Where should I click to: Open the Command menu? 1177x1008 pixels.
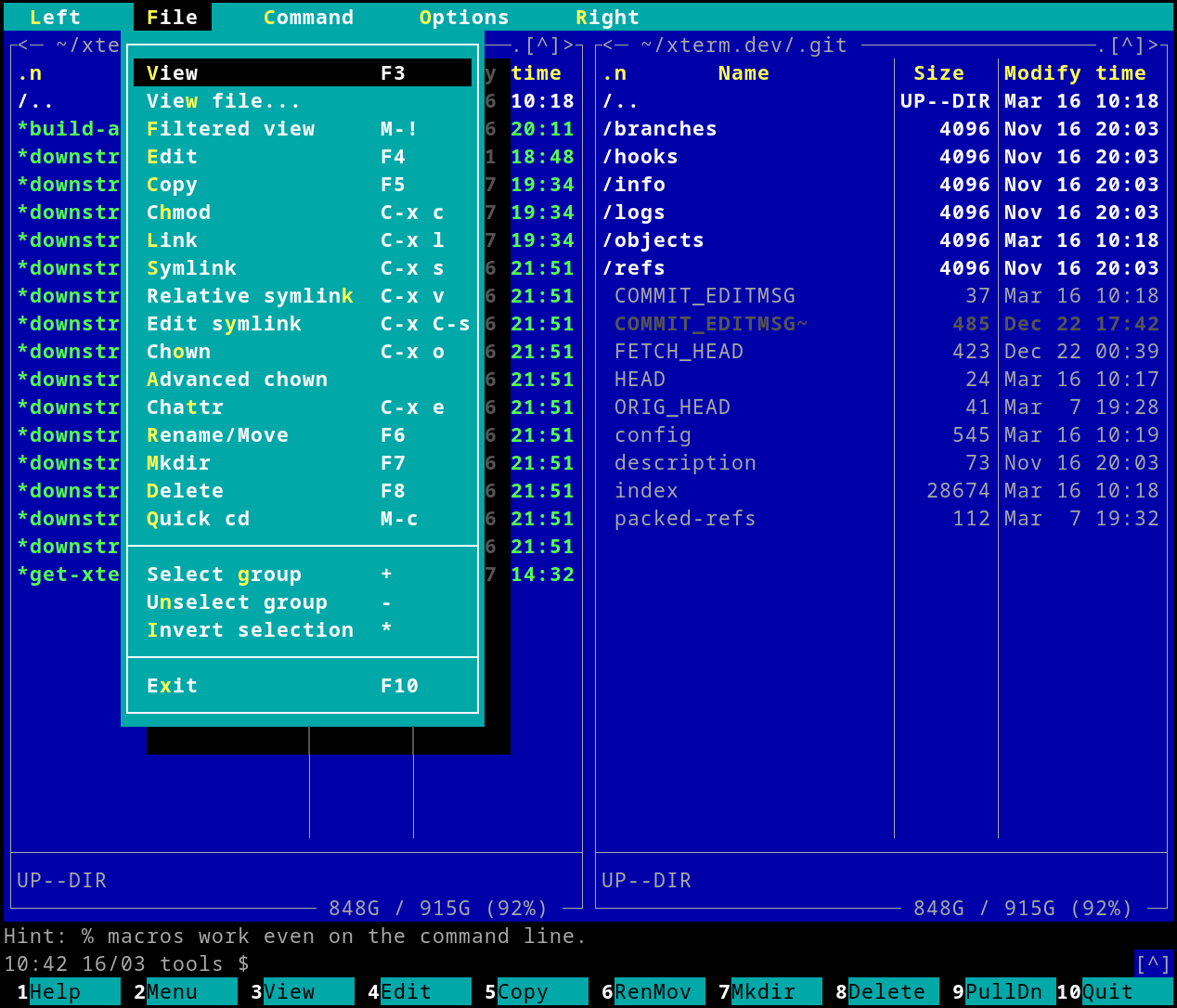(x=309, y=16)
